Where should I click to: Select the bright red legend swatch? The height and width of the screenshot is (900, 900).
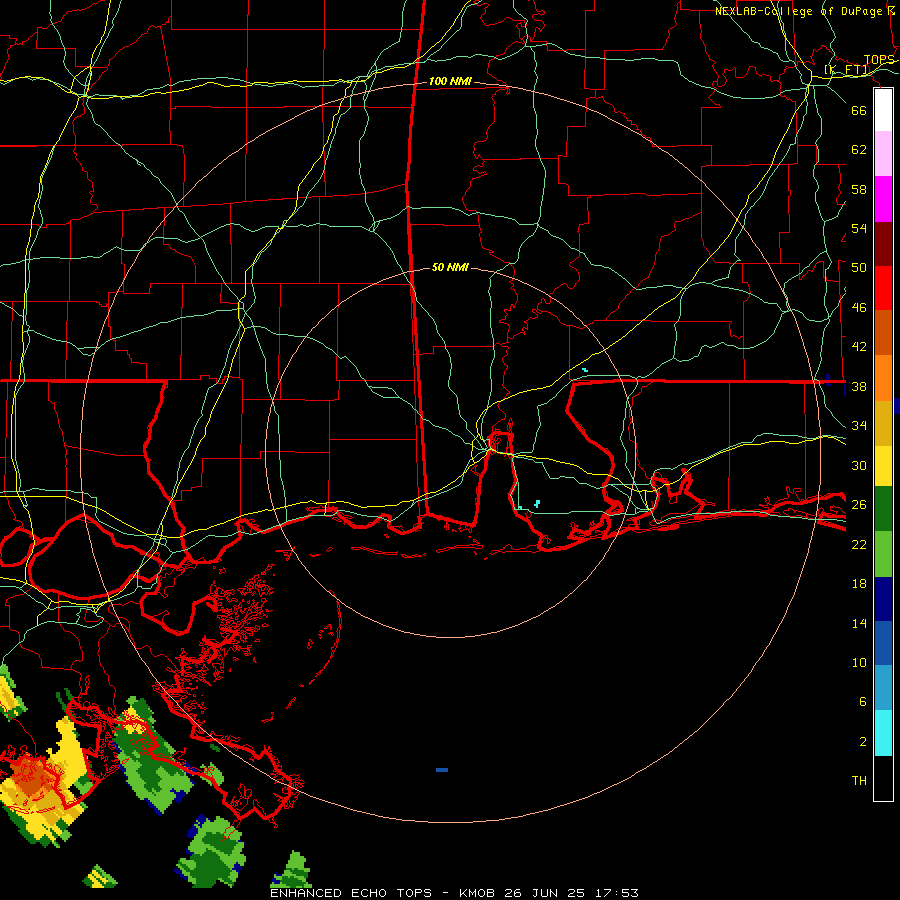pos(883,288)
